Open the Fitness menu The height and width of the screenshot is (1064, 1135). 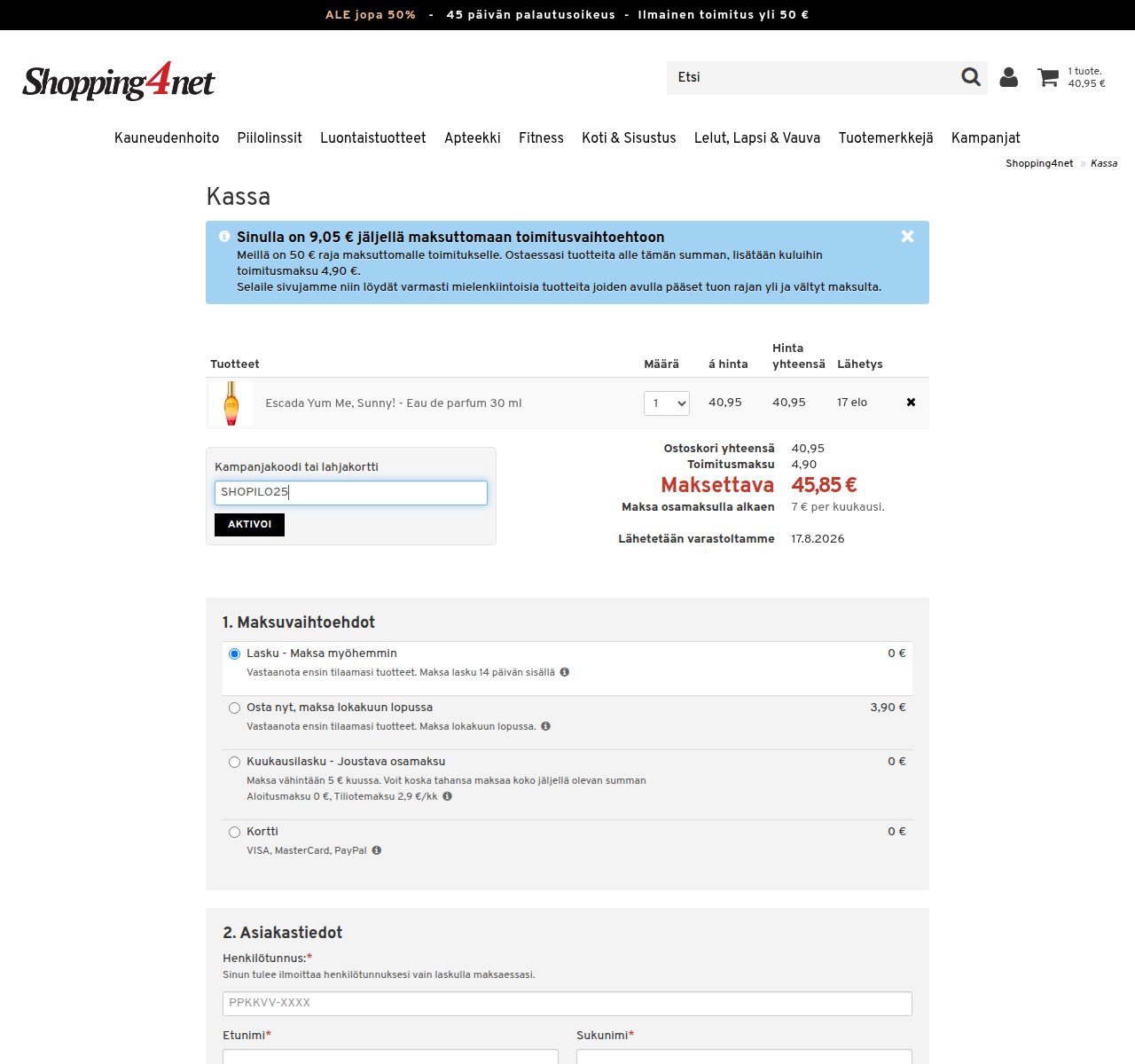[x=541, y=137]
